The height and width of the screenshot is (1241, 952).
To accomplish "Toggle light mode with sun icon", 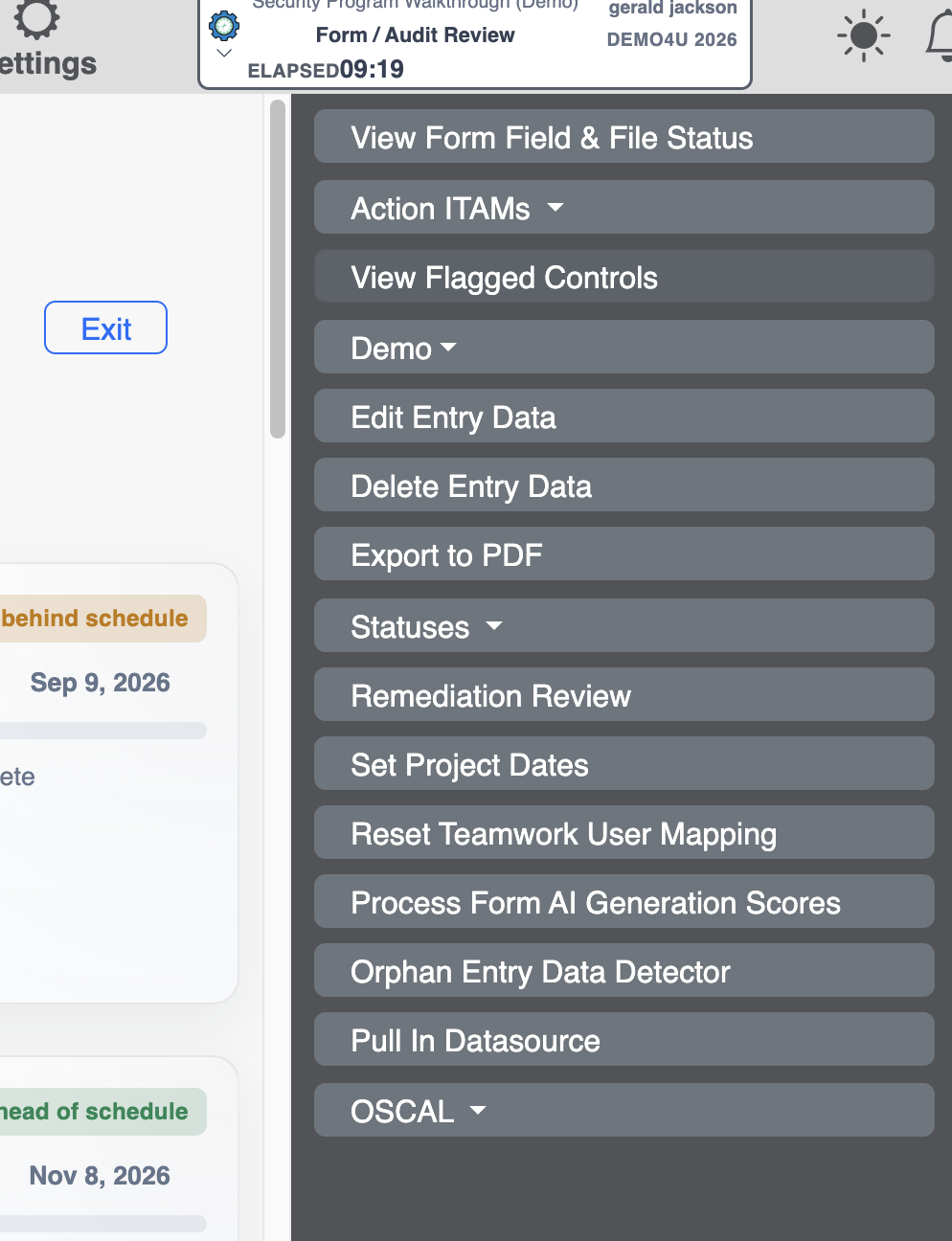I will 863,35.
